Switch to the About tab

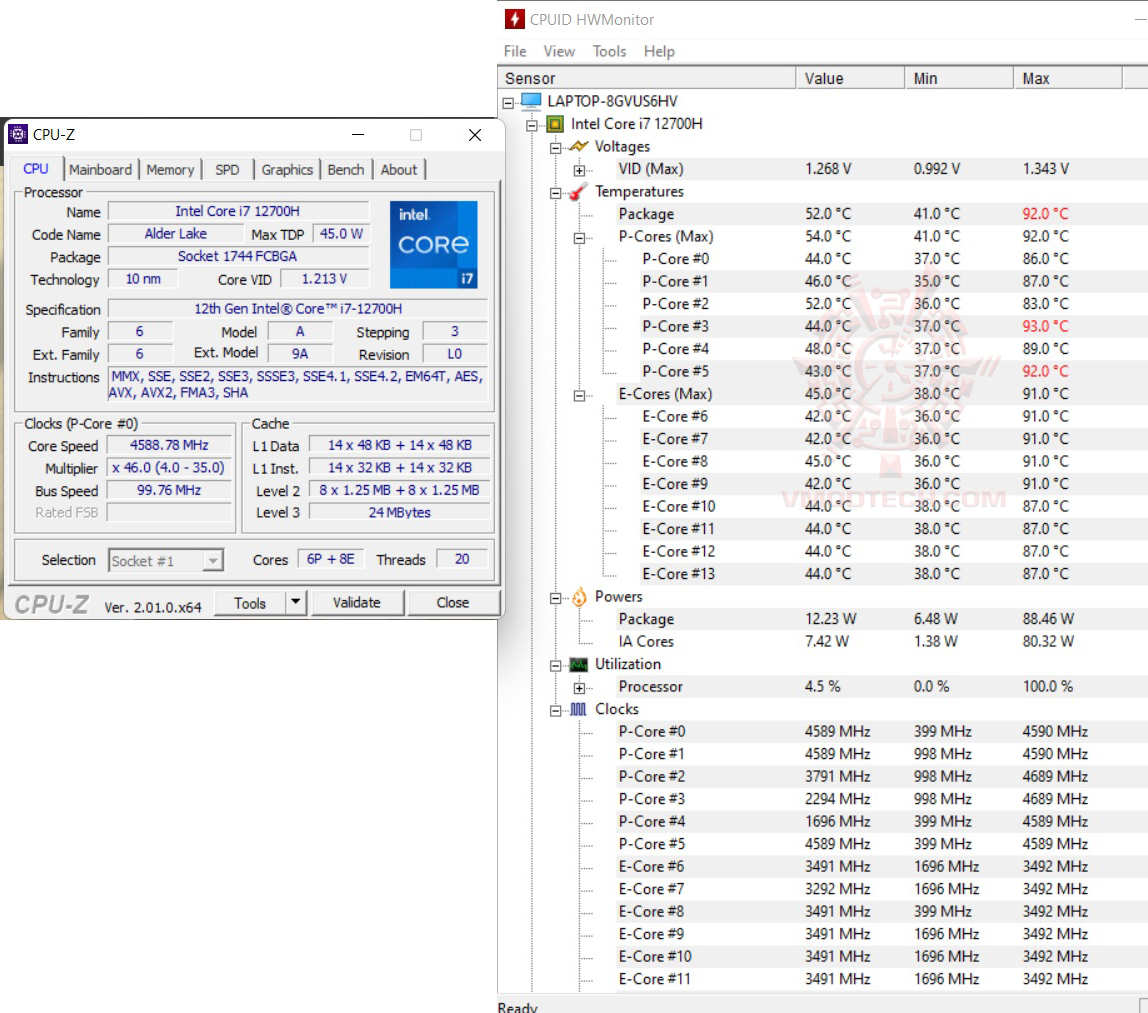[398, 170]
